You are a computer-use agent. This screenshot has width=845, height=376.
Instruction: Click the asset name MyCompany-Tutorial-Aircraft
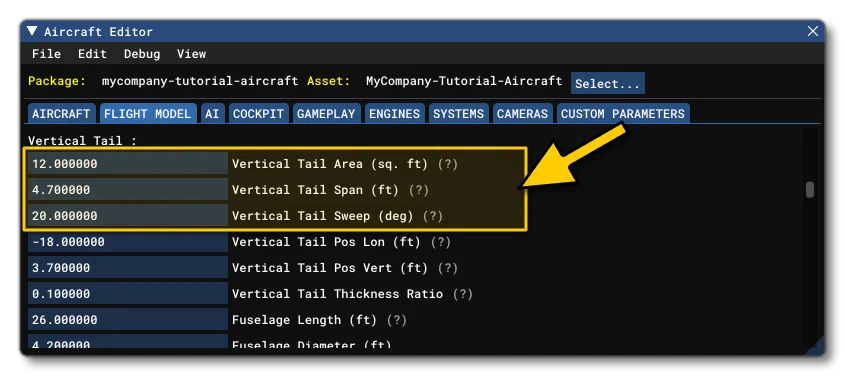(x=464, y=81)
